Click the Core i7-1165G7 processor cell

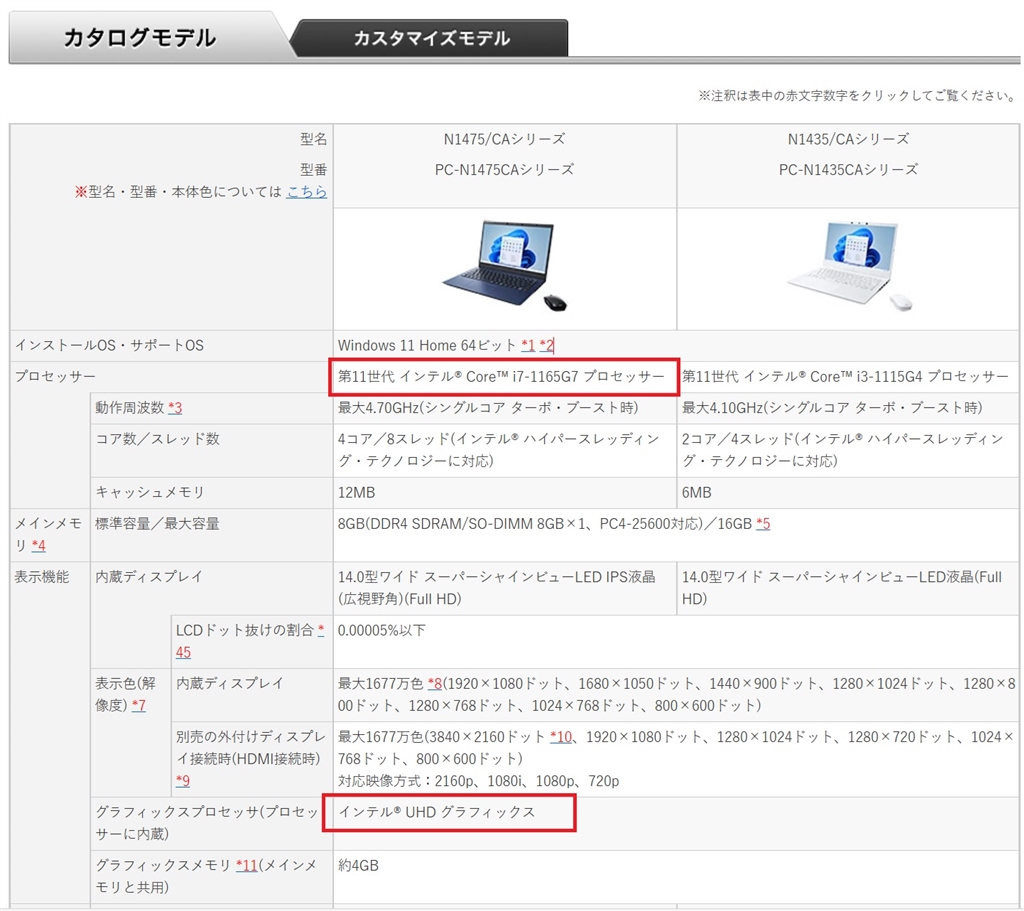pos(505,377)
